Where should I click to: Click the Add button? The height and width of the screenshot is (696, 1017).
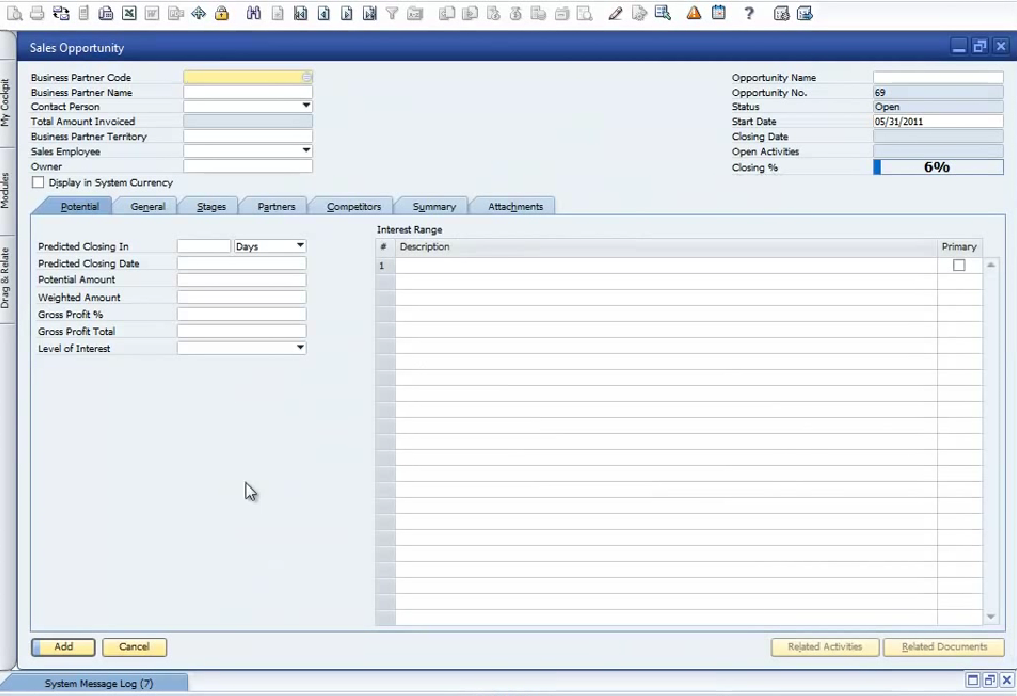point(62,647)
